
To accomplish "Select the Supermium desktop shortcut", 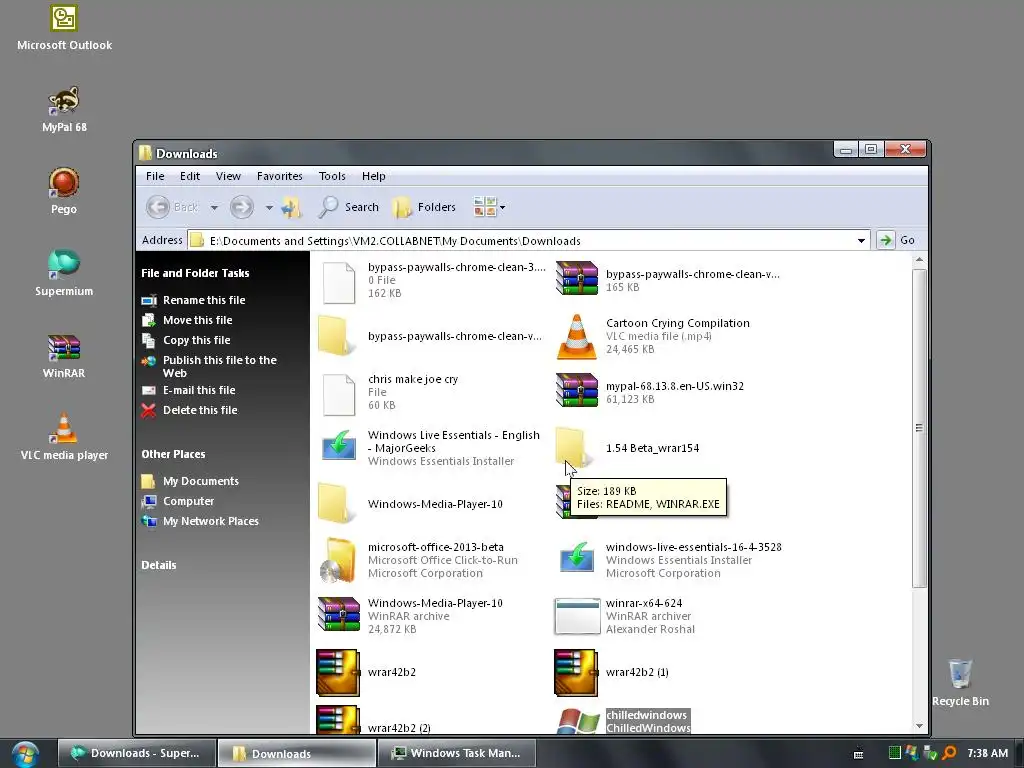I will tap(64, 274).
